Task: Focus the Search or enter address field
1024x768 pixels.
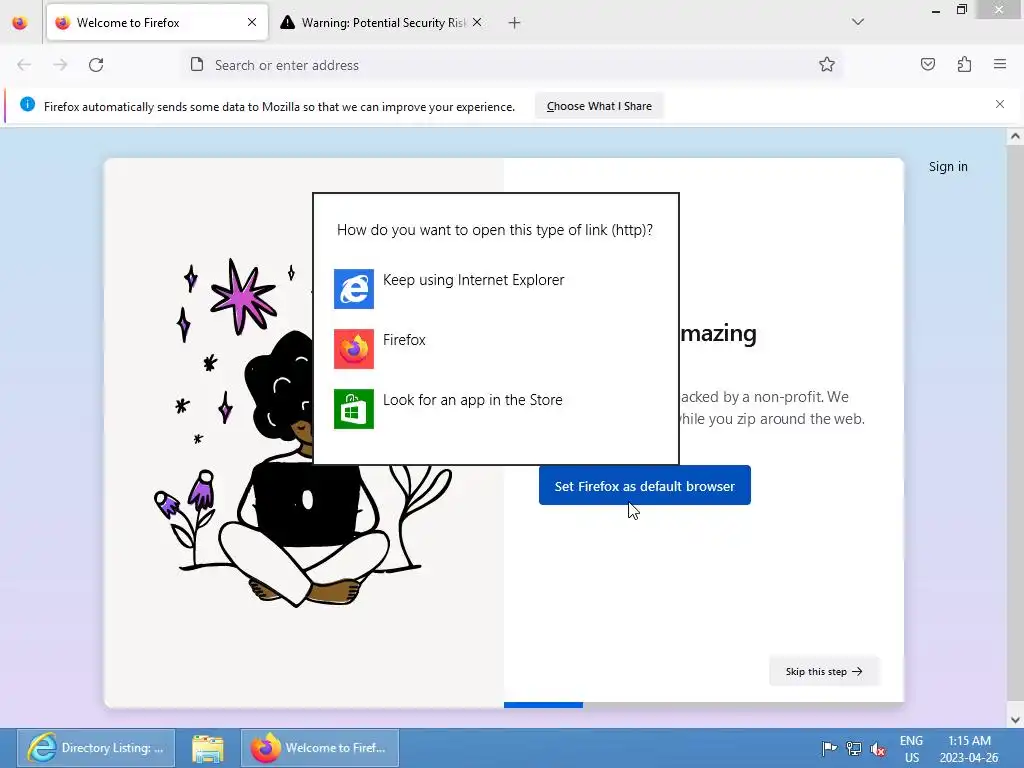Action: 511,65
